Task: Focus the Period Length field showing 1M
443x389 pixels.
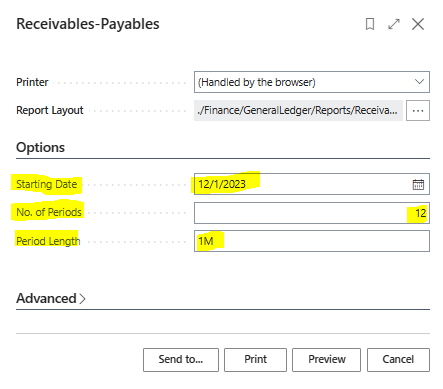Action: pyautogui.click(x=312, y=241)
